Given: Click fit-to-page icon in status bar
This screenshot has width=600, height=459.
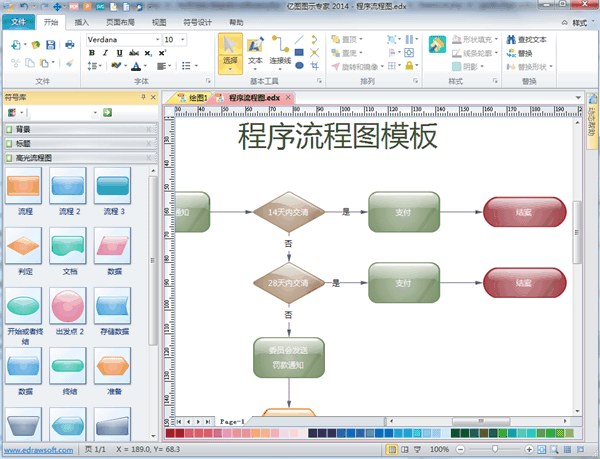Looking at the screenshot, I should 541,449.
